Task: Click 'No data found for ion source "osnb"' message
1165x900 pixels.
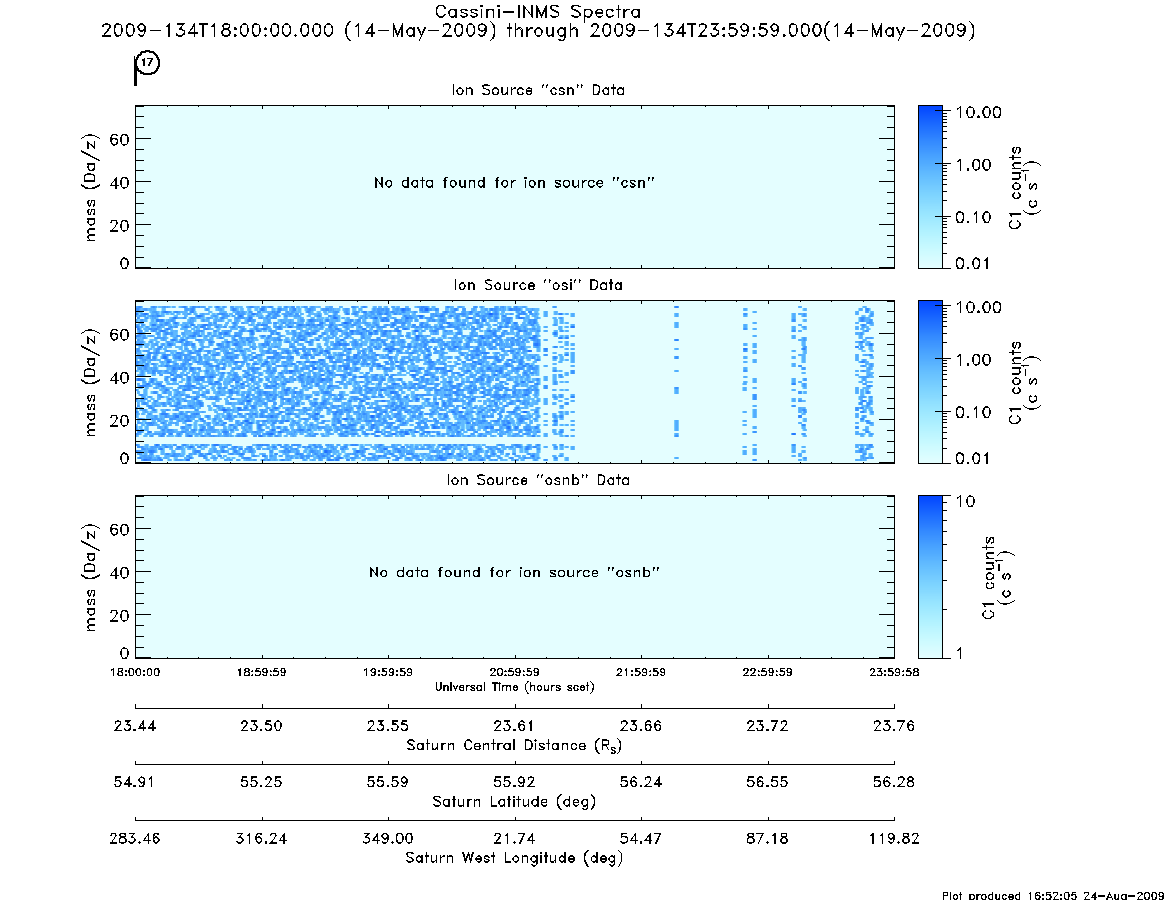Action: tap(514, 572)
